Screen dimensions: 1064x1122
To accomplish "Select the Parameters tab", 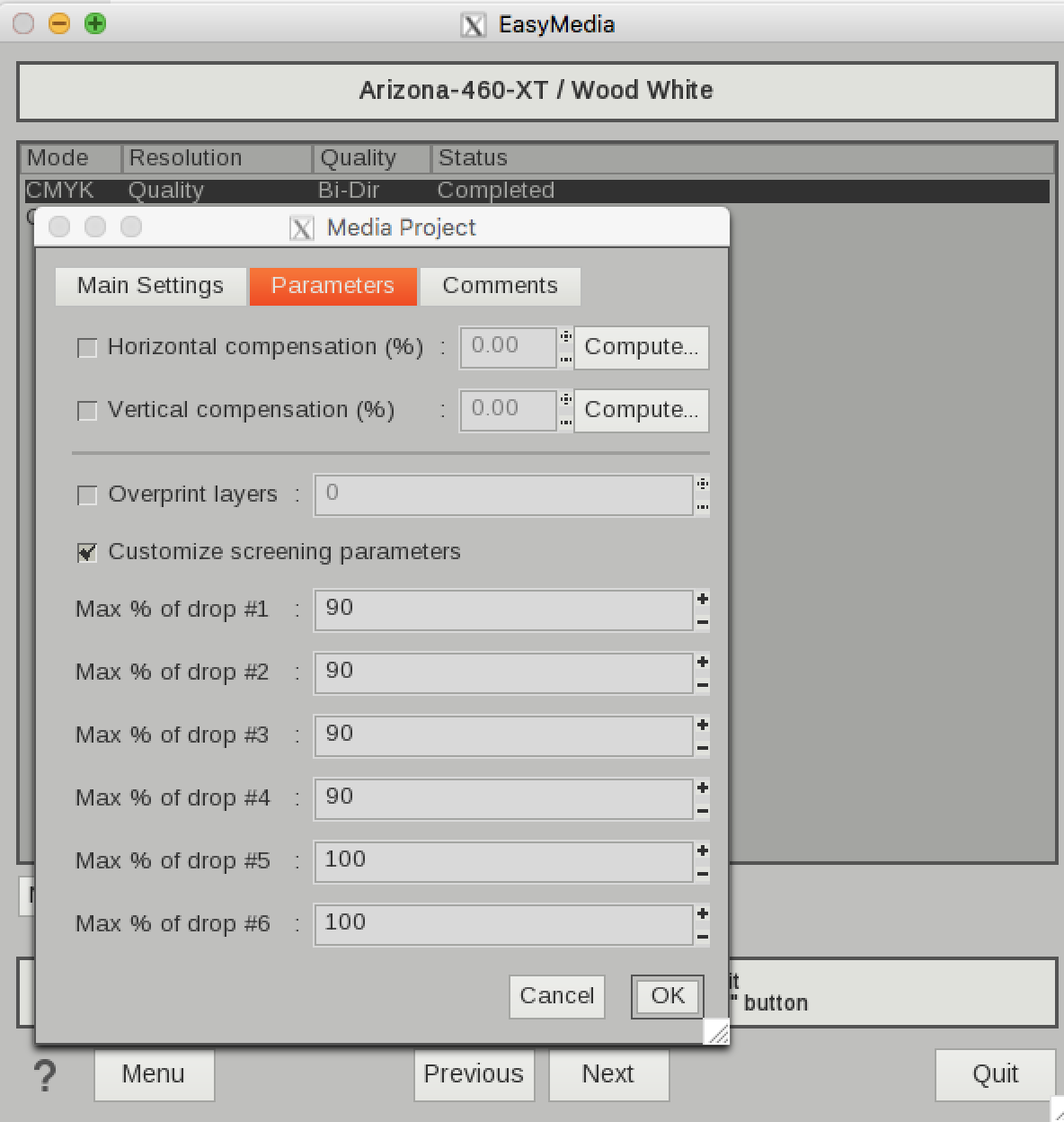I will [x=332, y=286].
